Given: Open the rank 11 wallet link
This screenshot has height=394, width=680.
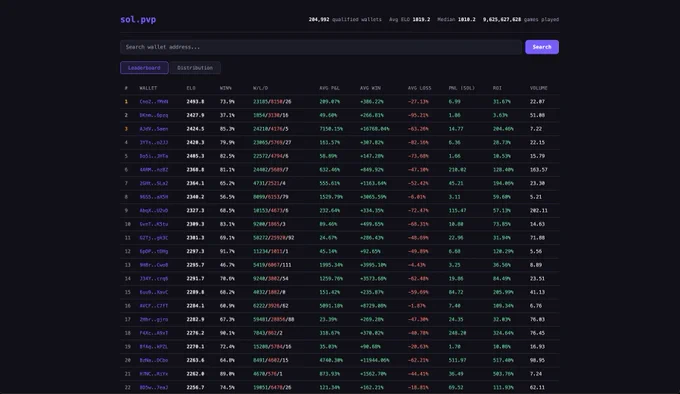Looking at the screenshot, I should tap(154, 238).
